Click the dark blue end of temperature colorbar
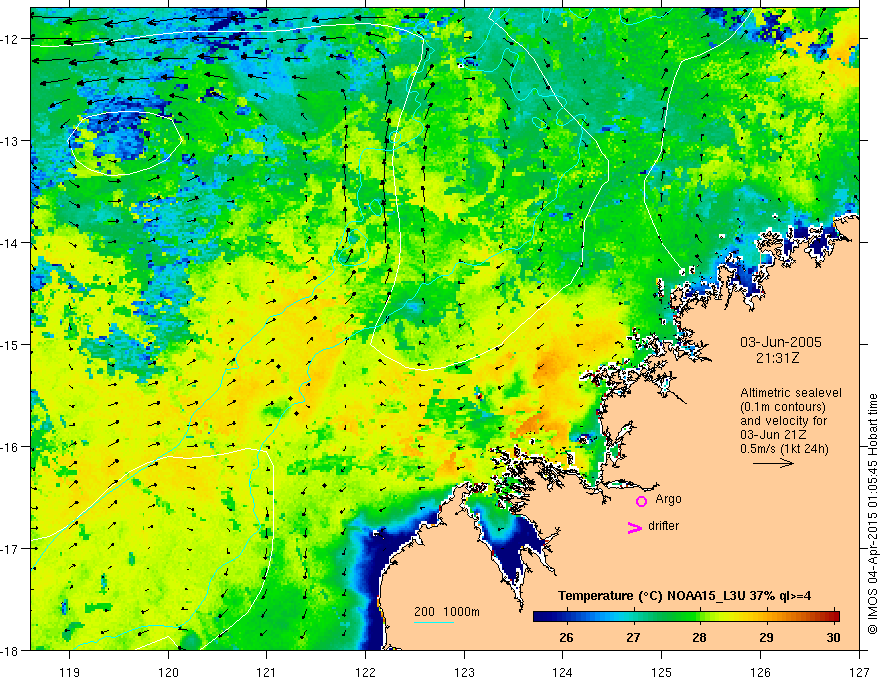Screen dimensions: 880x680 [540, 617]
